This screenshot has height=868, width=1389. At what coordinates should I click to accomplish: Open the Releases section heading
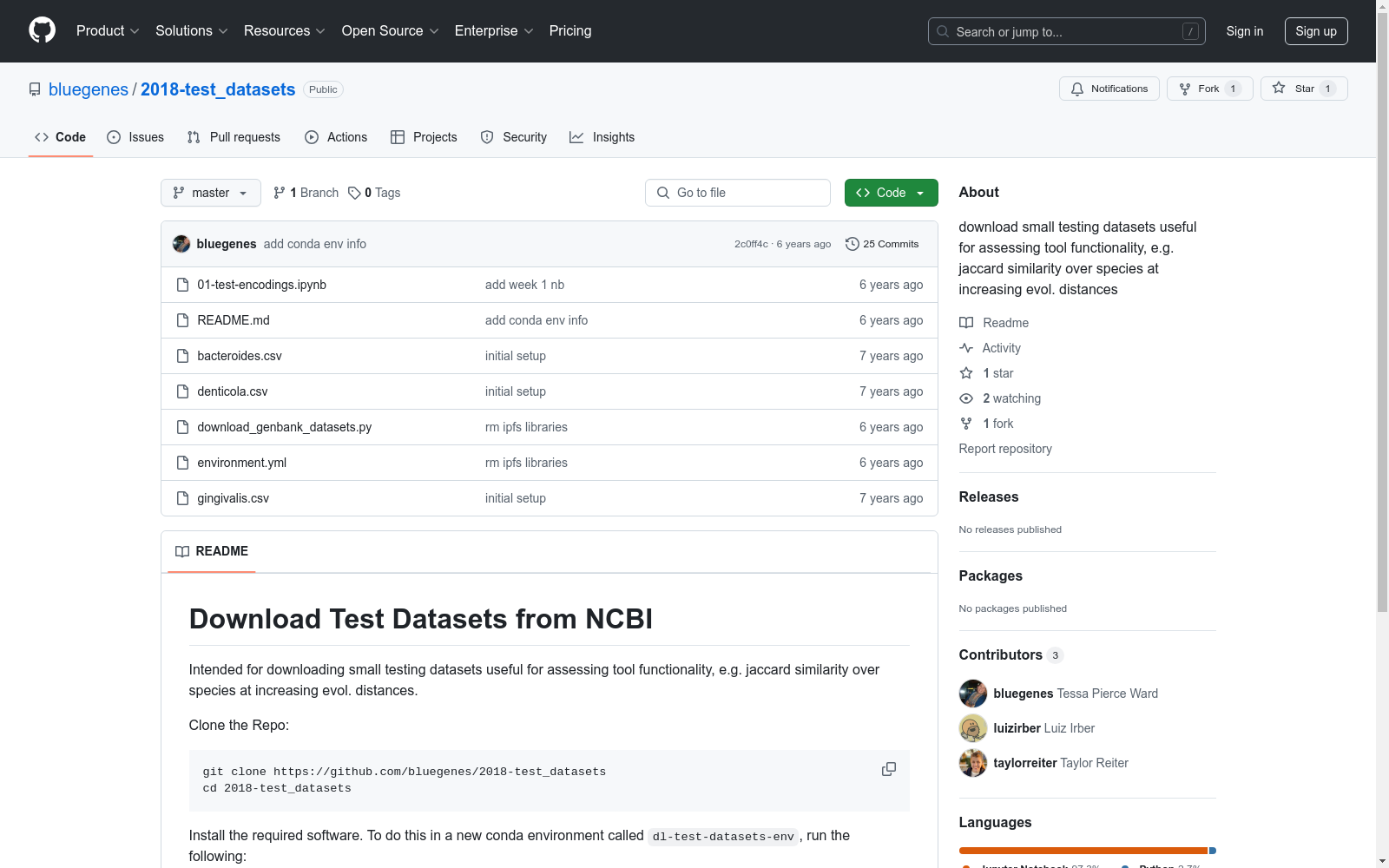click(x=989, y=496)
